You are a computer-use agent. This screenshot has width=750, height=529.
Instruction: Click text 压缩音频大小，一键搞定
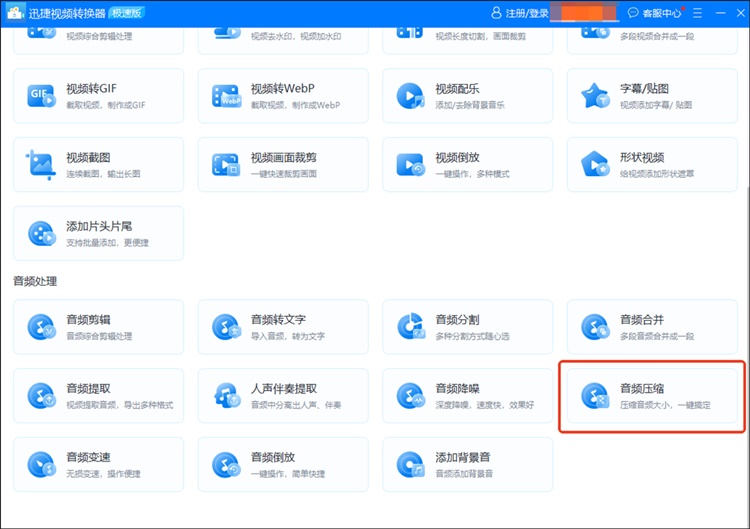(665, 405)
